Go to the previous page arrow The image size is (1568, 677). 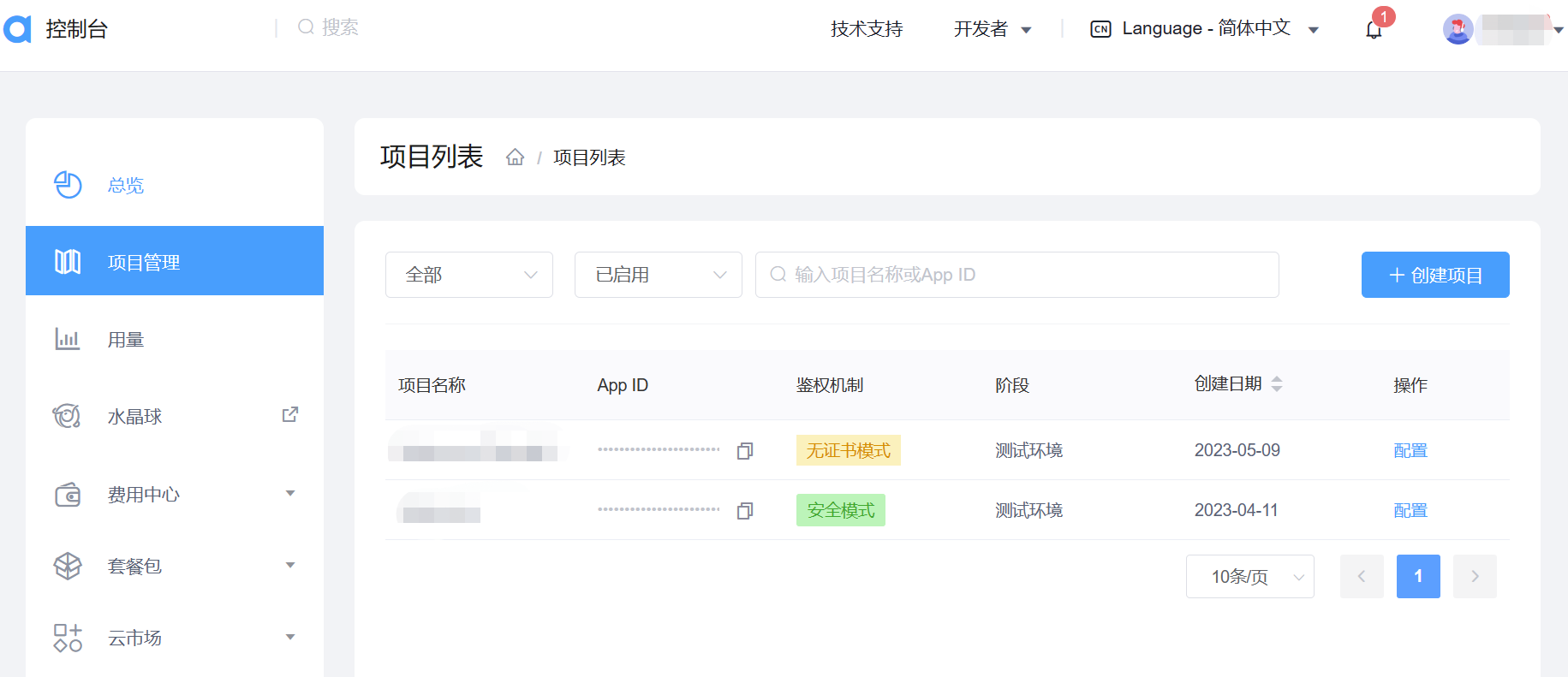click(x=1362, y=577)
